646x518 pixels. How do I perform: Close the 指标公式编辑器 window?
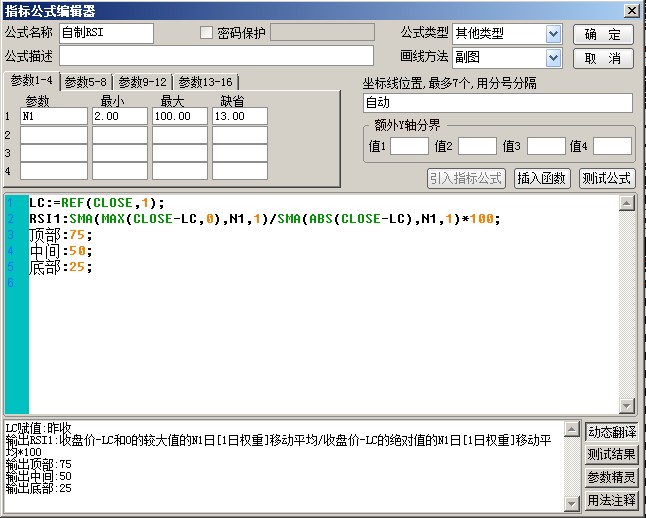coord(632,10)
